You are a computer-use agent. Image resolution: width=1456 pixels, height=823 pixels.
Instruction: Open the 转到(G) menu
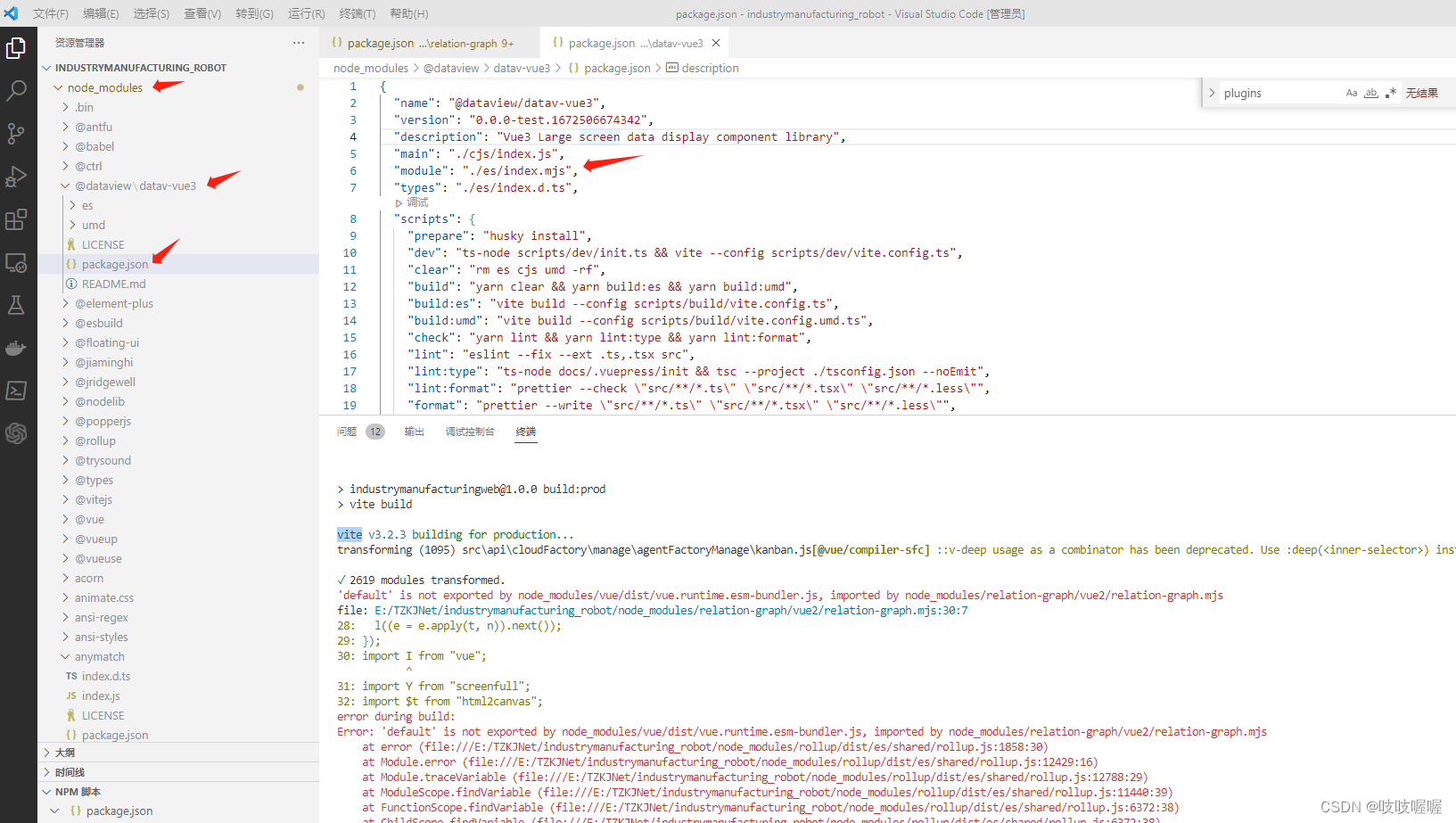254,13
